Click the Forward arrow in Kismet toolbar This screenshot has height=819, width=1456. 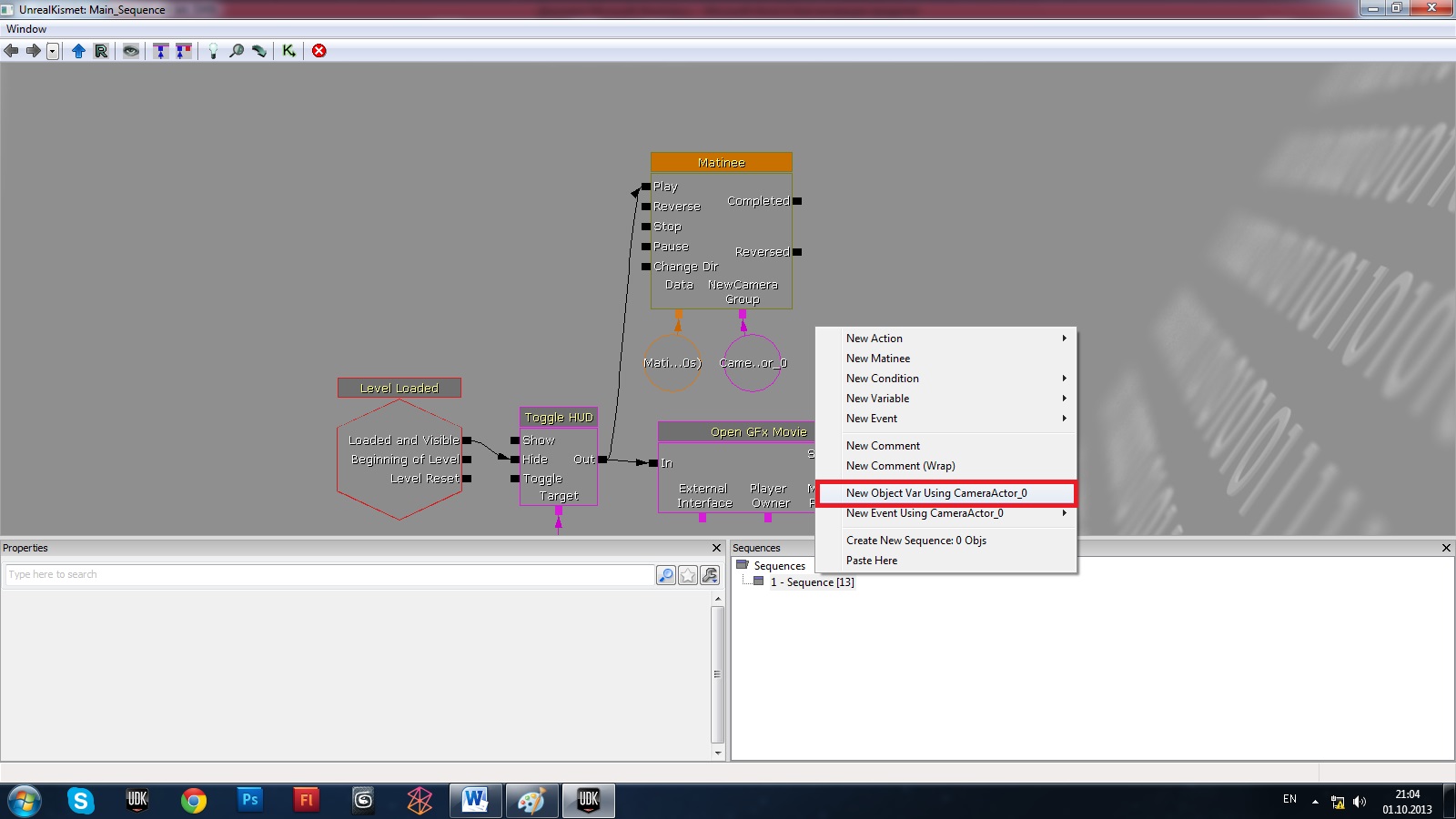coord(33,51)
